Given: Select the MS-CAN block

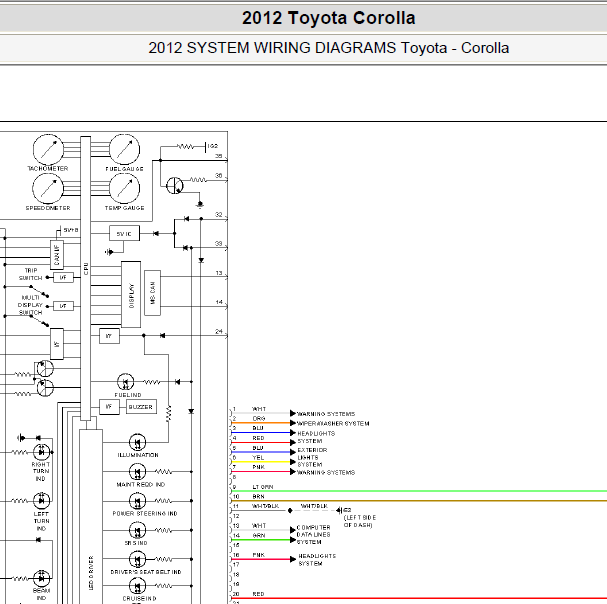Looking at the screenshot, I should point(153,293).
